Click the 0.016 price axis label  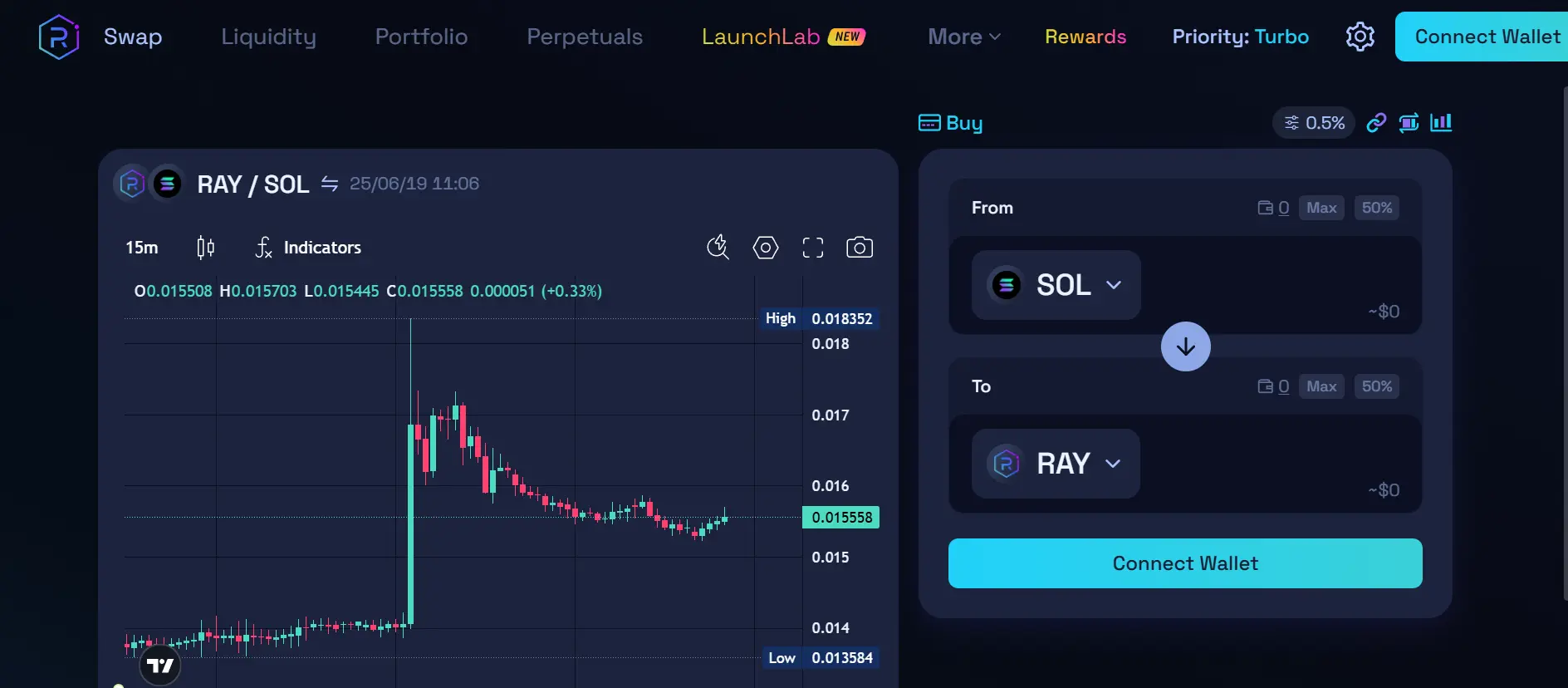tap(831, 485)
